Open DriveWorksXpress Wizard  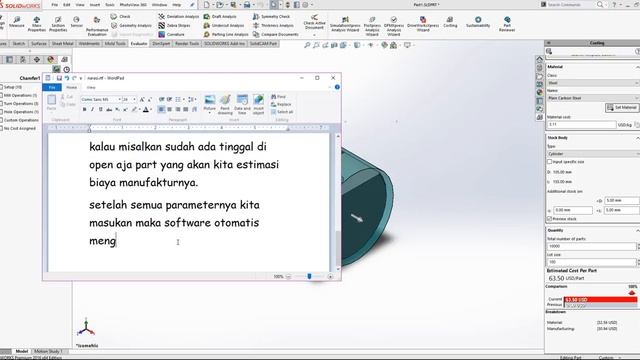click(x=423, y=24)
